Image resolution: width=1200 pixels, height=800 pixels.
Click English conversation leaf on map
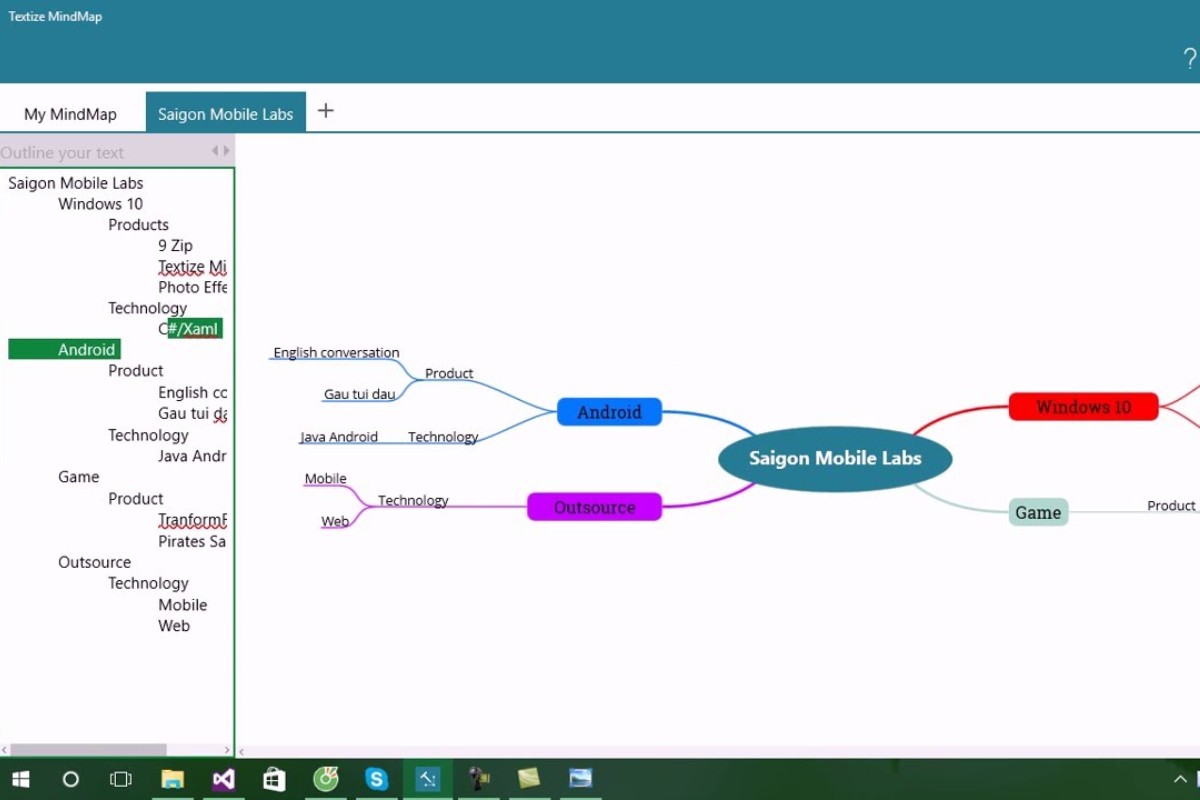click(x=336, y=353)
